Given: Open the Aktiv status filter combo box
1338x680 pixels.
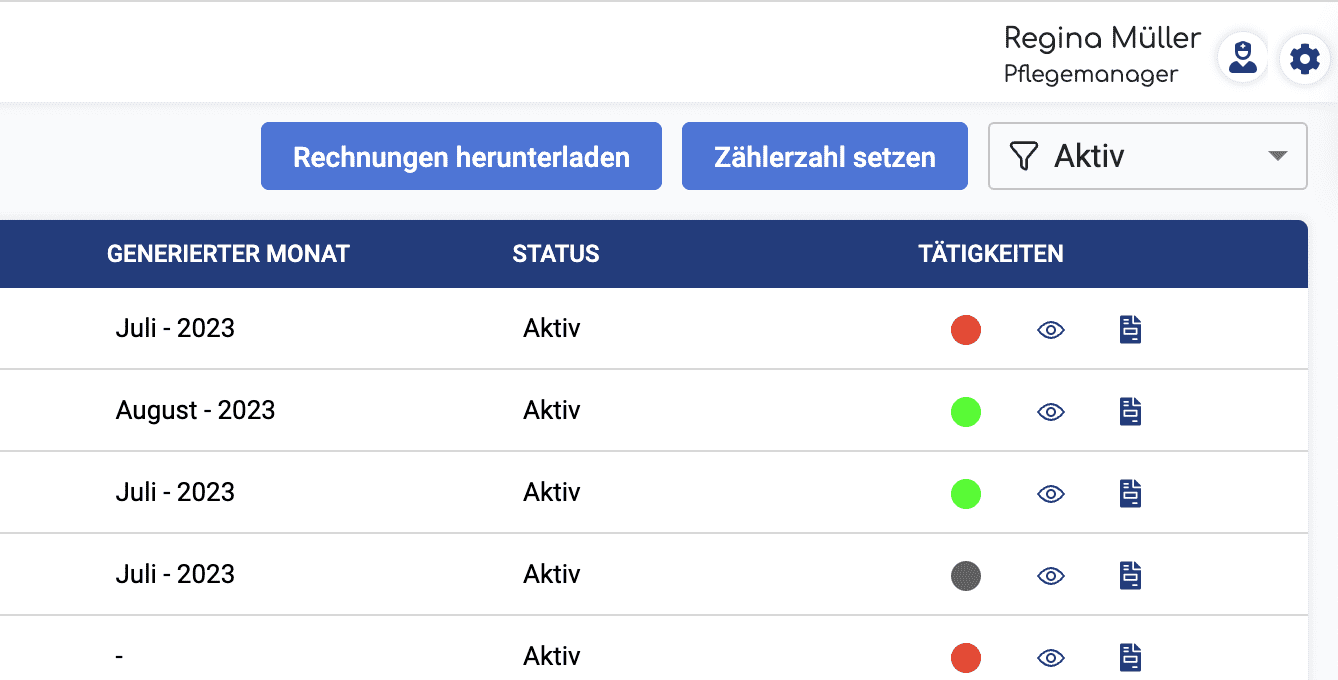Looking at the screenshot, I should click(1147, 156).
